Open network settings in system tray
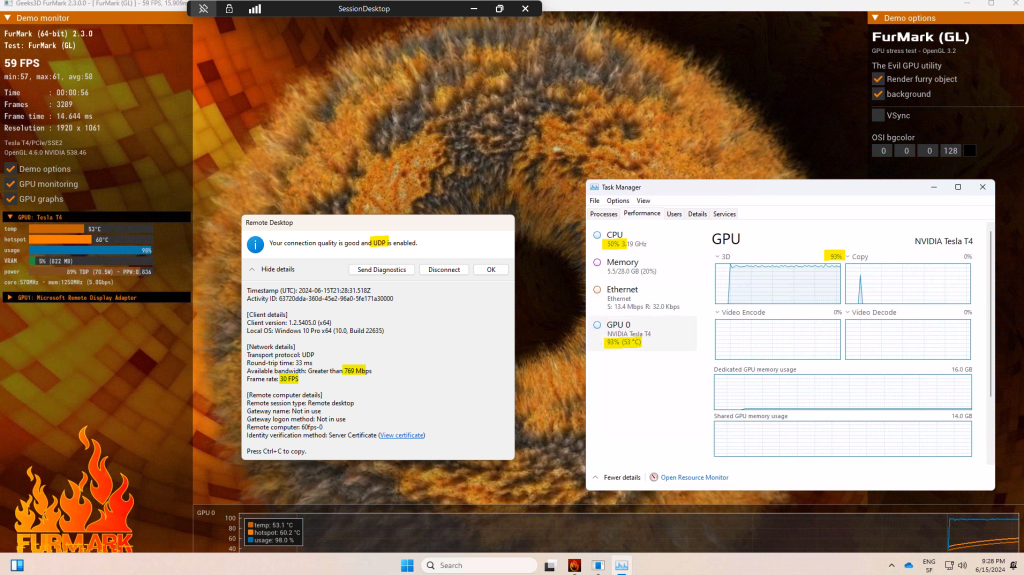1024x575 pixels. [x=949, y=565]
